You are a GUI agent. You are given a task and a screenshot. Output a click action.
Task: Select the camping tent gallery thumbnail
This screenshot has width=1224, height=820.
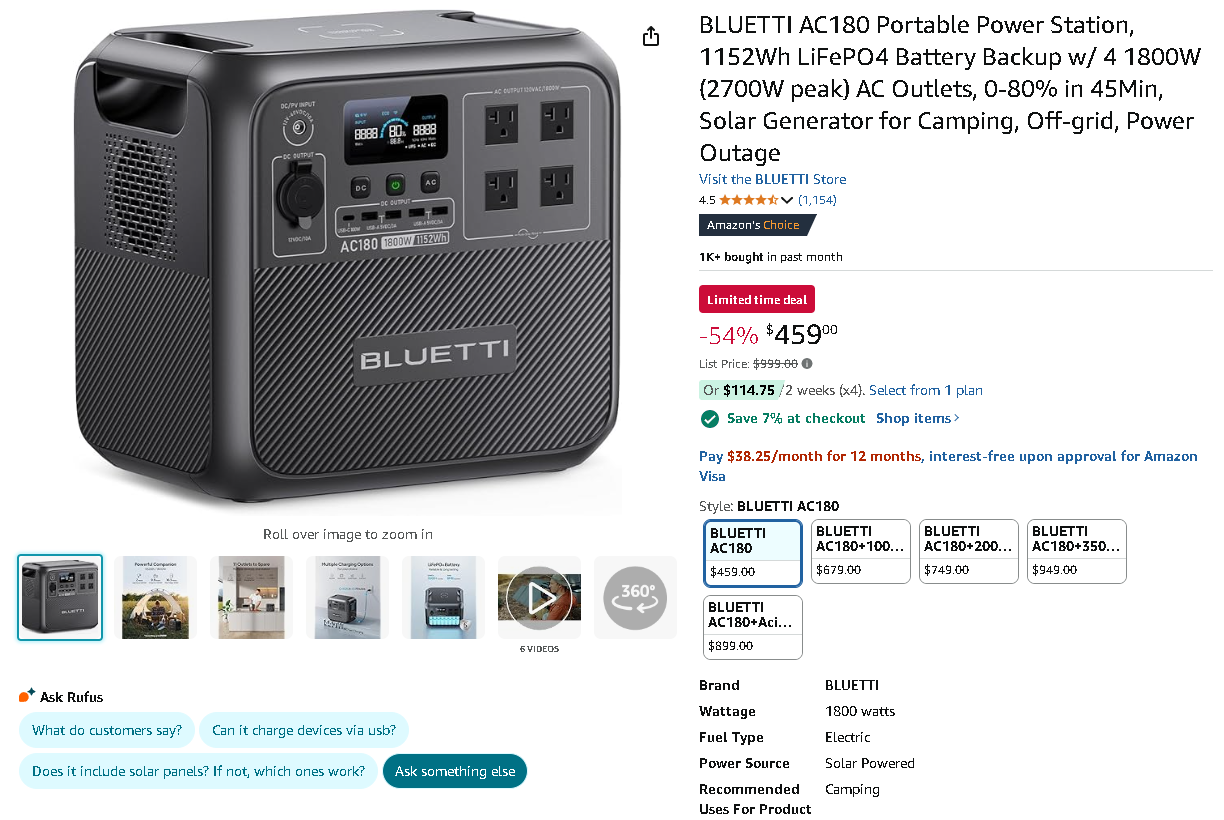click(x=155, y=598)
